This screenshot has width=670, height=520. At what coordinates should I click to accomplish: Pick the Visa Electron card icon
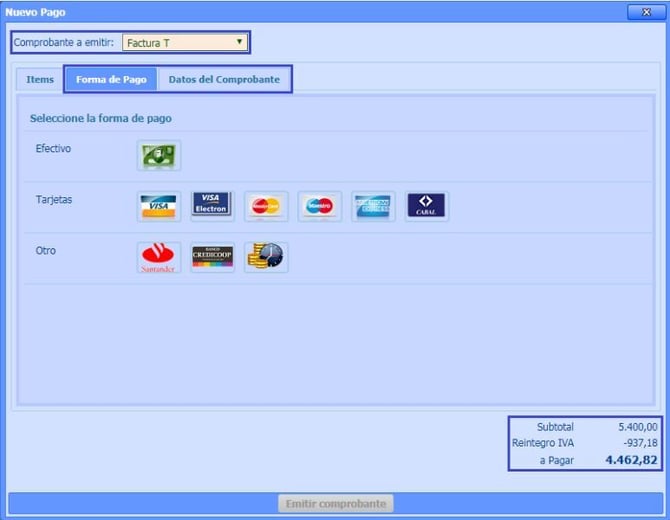point(212,206)
